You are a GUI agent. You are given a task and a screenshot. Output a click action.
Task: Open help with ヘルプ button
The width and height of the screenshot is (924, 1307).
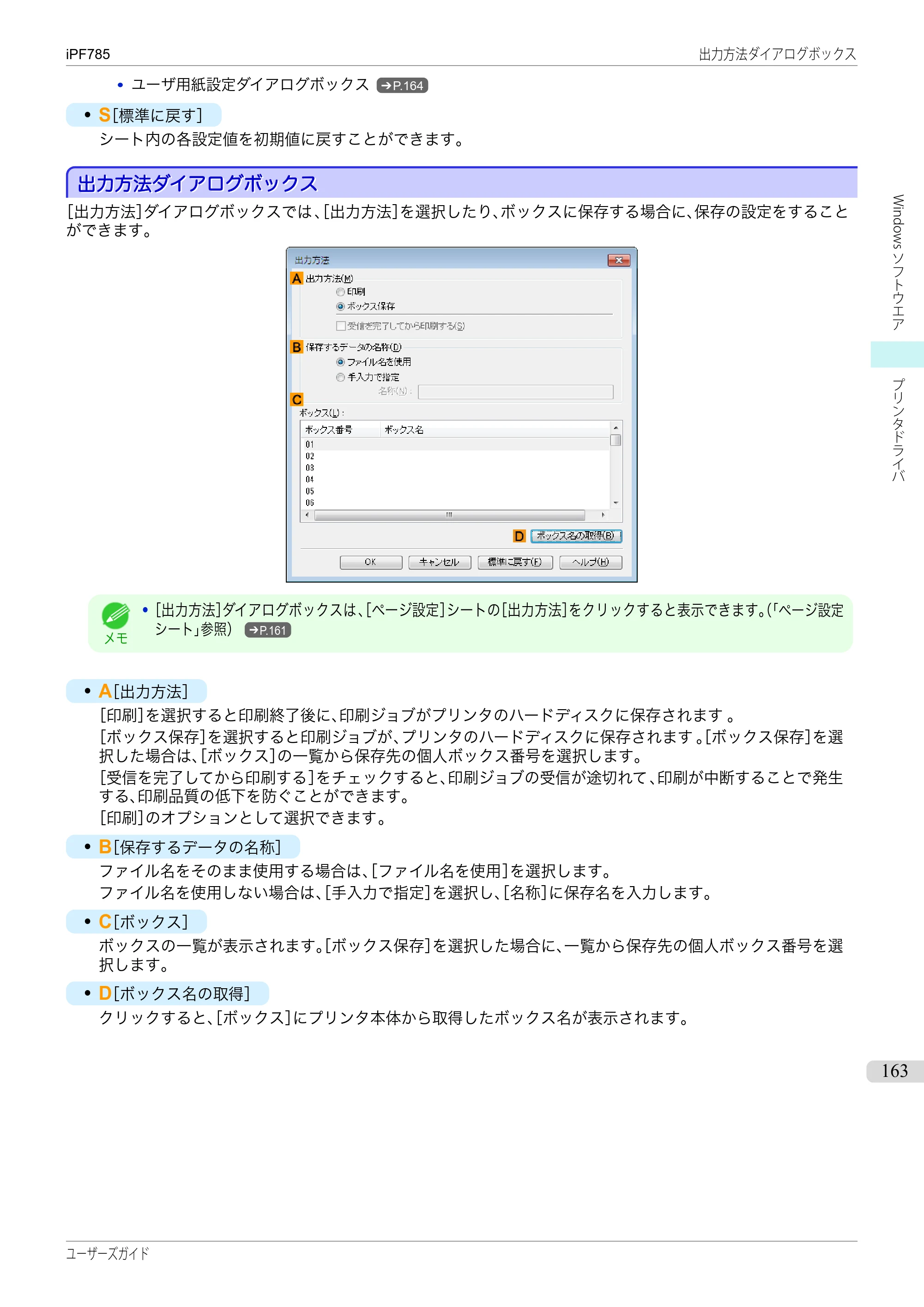tap(591, 562)
